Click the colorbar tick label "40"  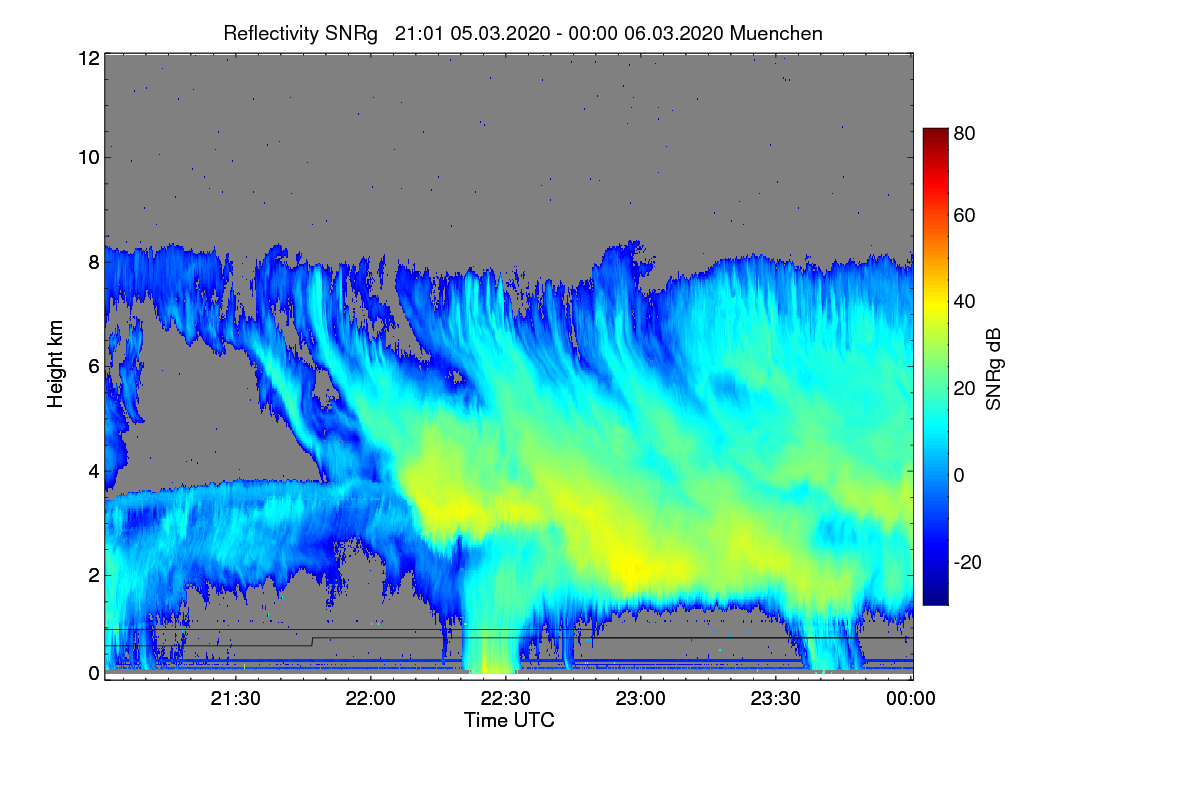965,302
